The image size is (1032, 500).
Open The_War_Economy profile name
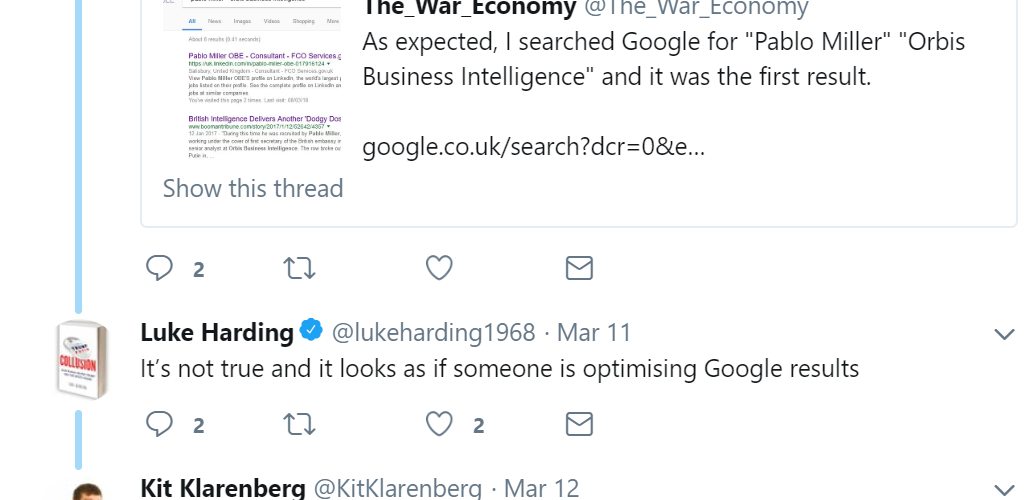point(470,9)
